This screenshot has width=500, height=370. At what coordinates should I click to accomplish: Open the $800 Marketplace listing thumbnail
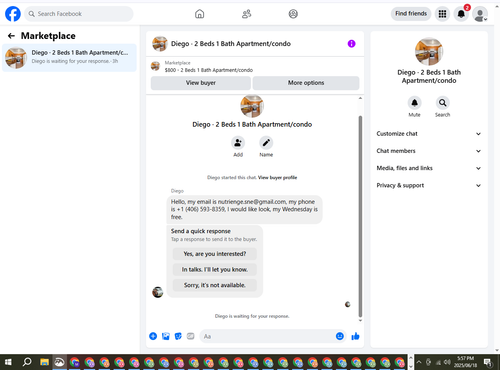point(155,66)
